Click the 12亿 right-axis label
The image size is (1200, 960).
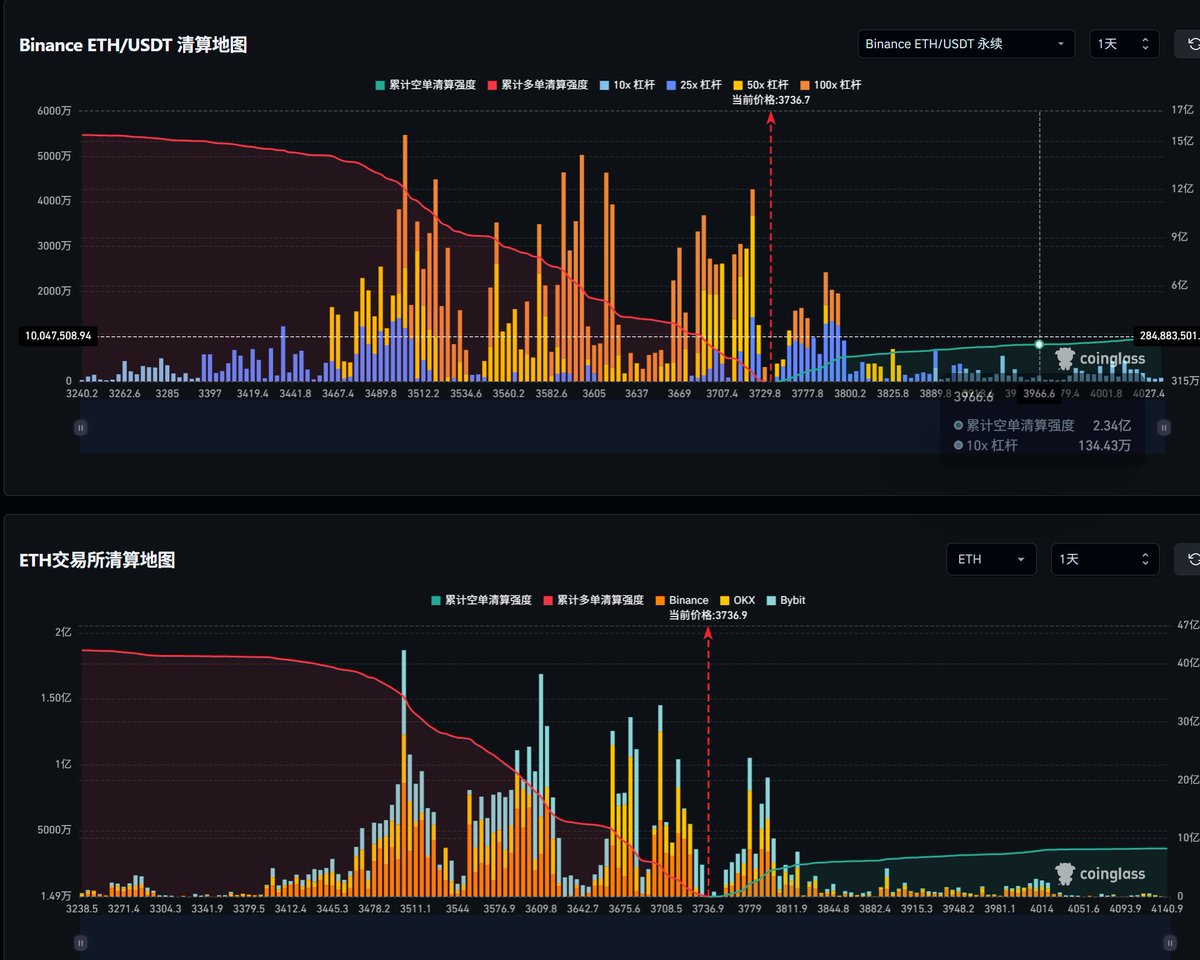coord(1183,189)
